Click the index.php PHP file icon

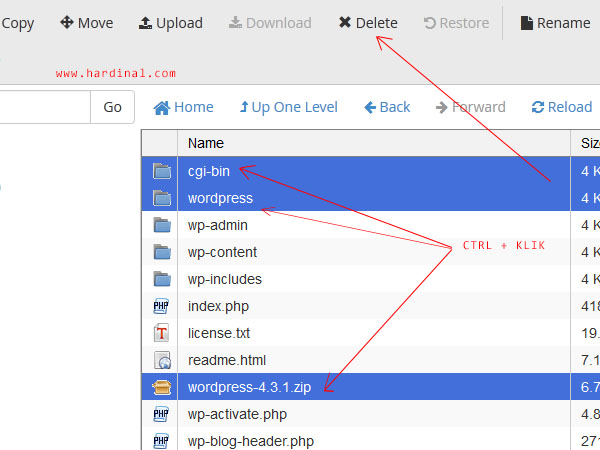tap(161, 306)
